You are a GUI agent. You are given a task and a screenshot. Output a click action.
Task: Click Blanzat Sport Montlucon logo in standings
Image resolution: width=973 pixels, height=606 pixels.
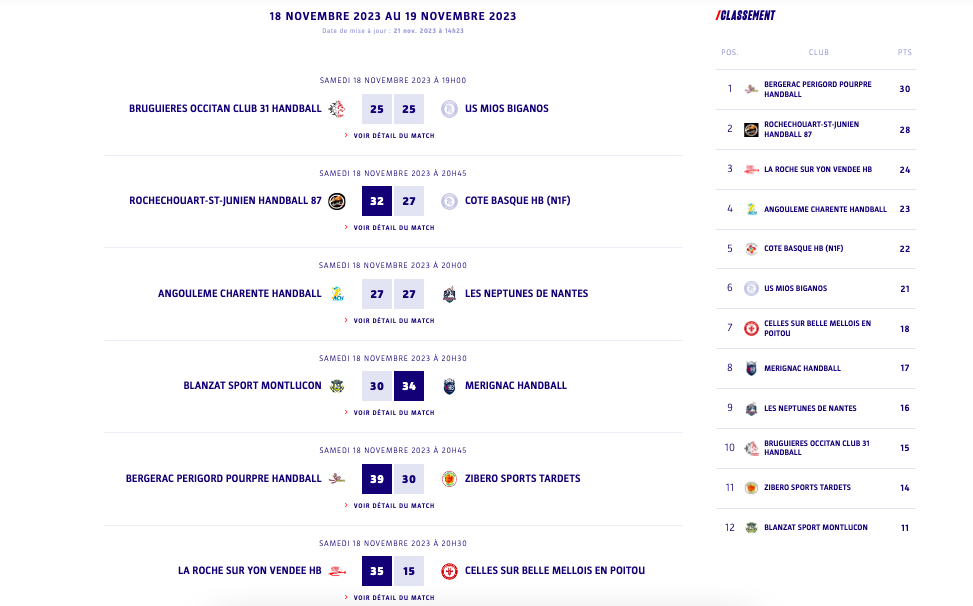tap(751, 528)
